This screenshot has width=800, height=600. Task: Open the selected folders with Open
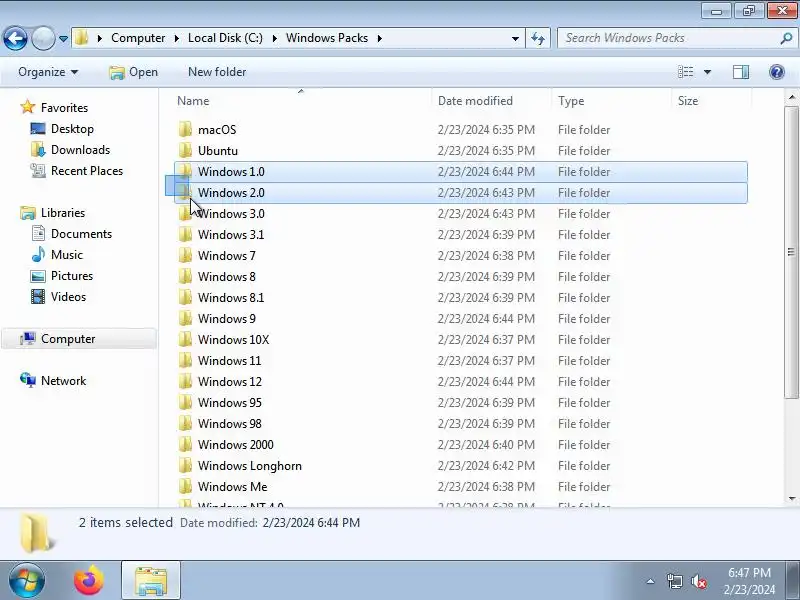134,72
